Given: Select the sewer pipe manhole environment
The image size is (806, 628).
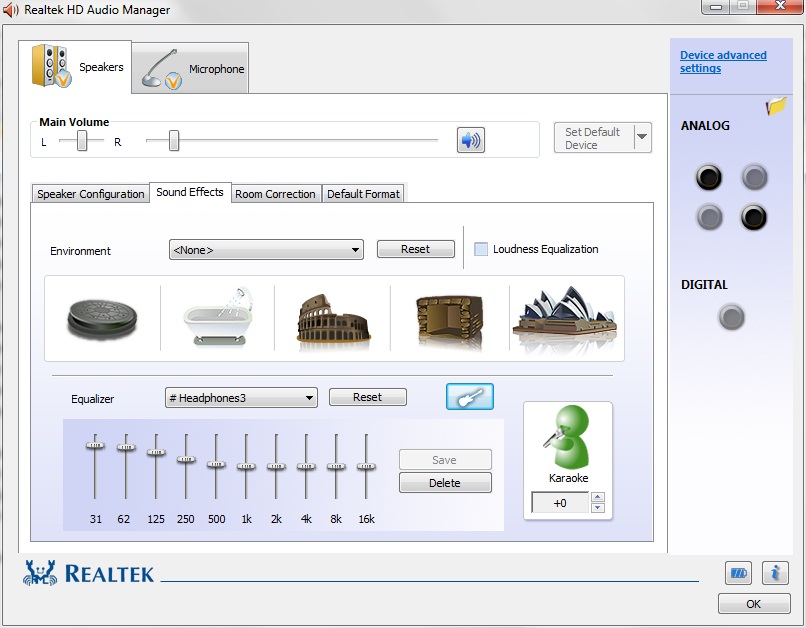Looking at the screenshot, I should (103, 317).
